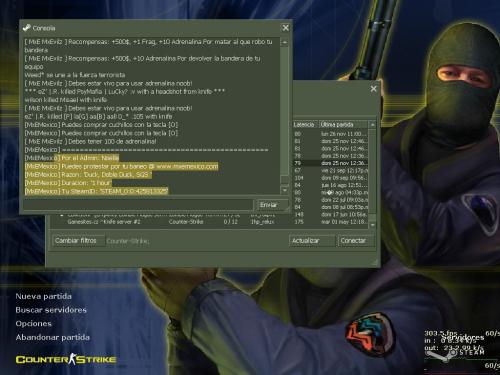This screenshot has height=375, width=500.
Task: Open Nueva partida from the main menu
Action: [x=43, y=296]
